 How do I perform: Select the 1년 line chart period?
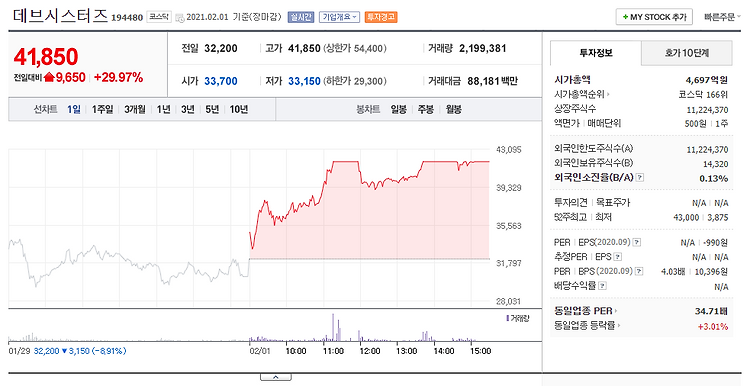pyautogui.click(x=164, y=110)
